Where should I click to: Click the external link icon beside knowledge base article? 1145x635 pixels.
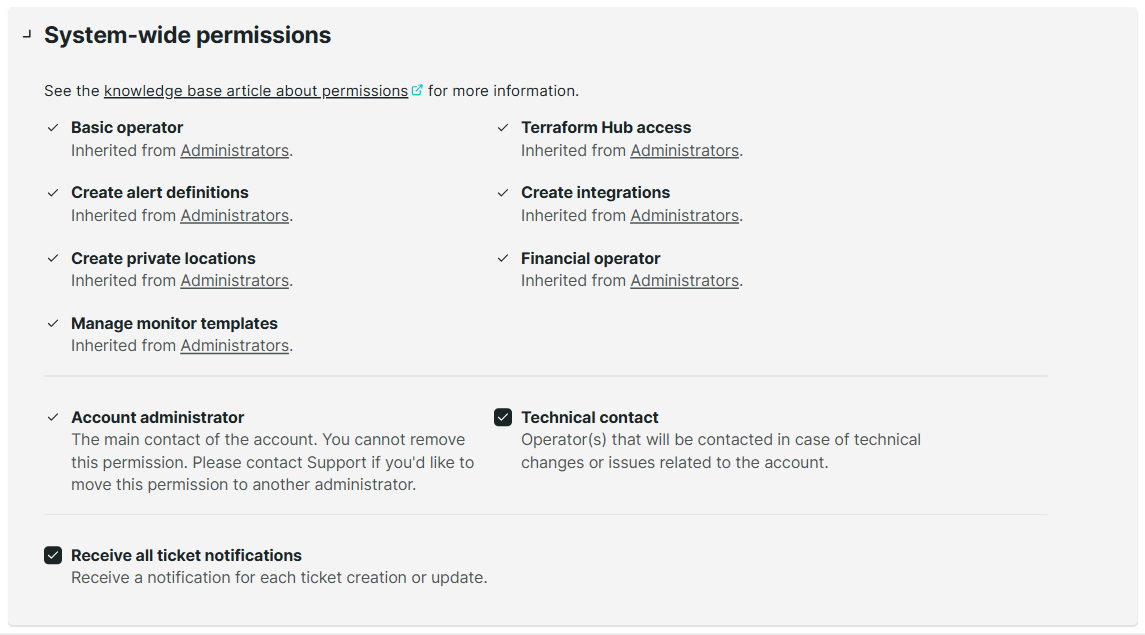point(418,89)
